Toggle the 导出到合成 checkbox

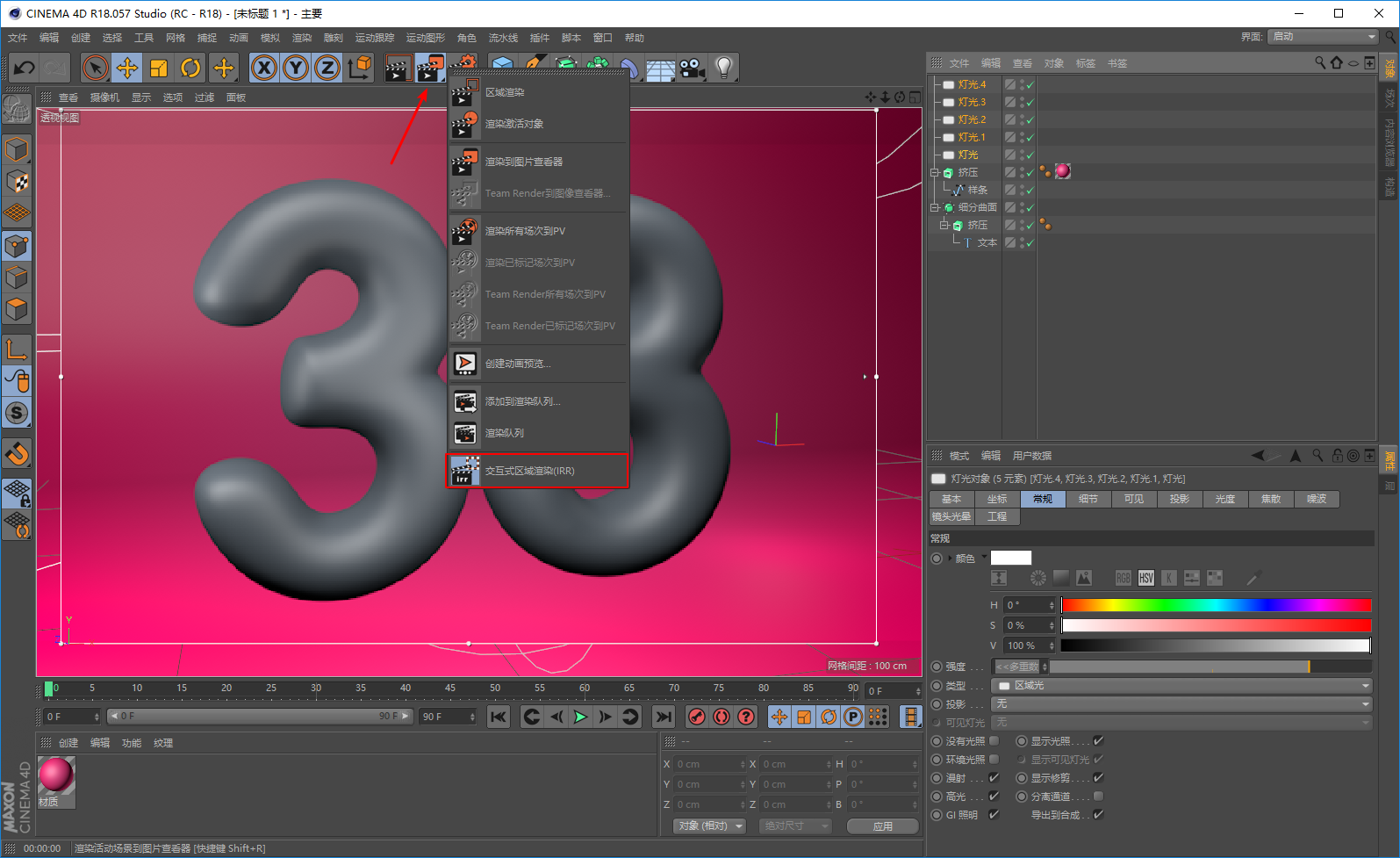point(1099,814)
